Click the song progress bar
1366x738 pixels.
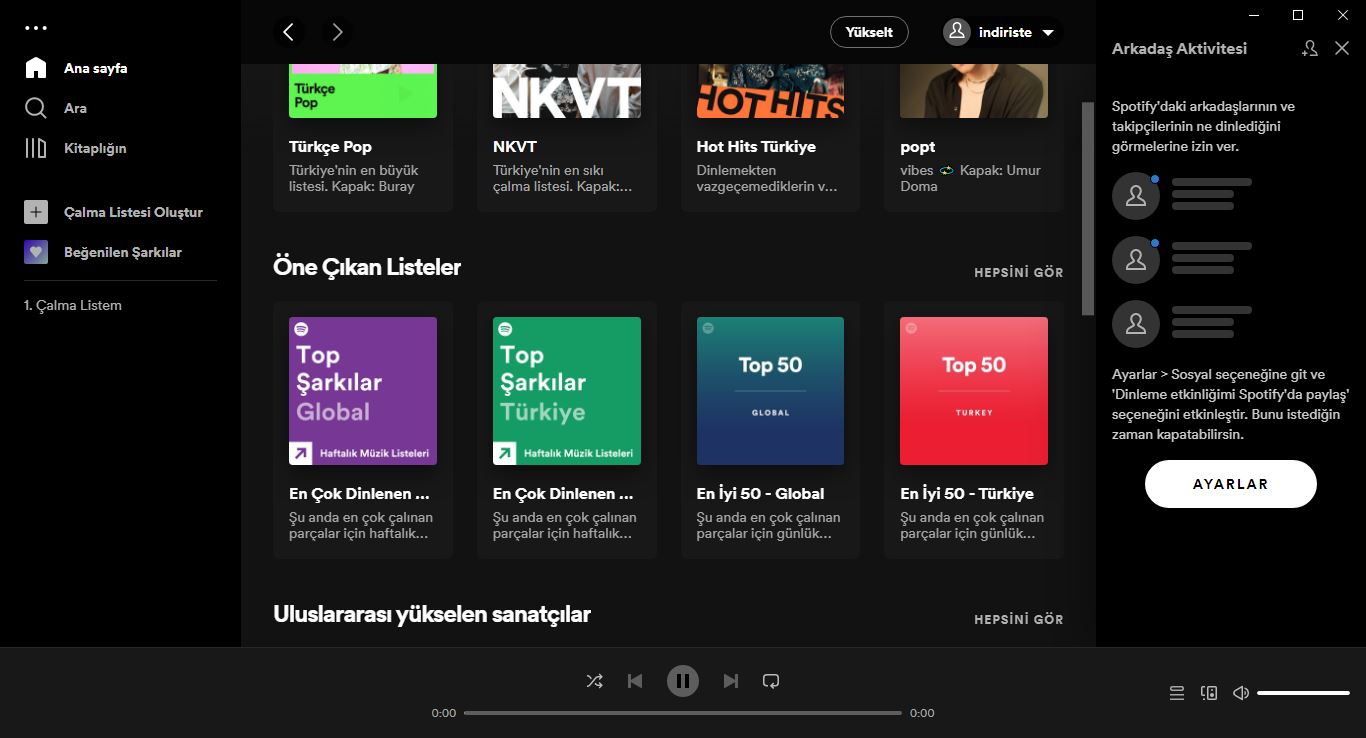pos(683,713)
